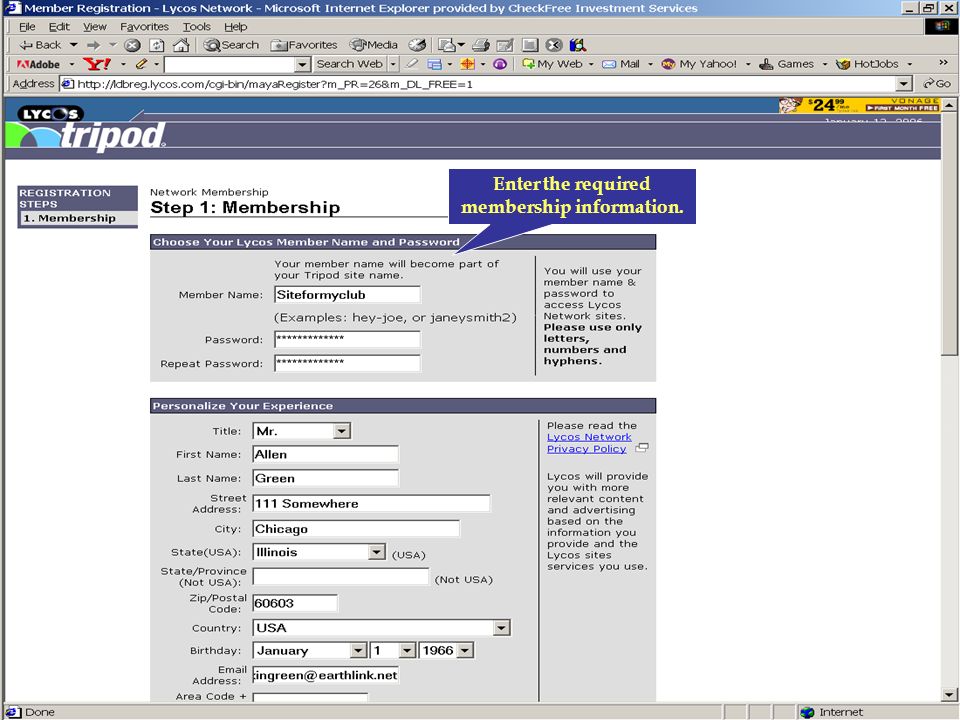Click the Vonage banner ad

(x=858, y=105)
